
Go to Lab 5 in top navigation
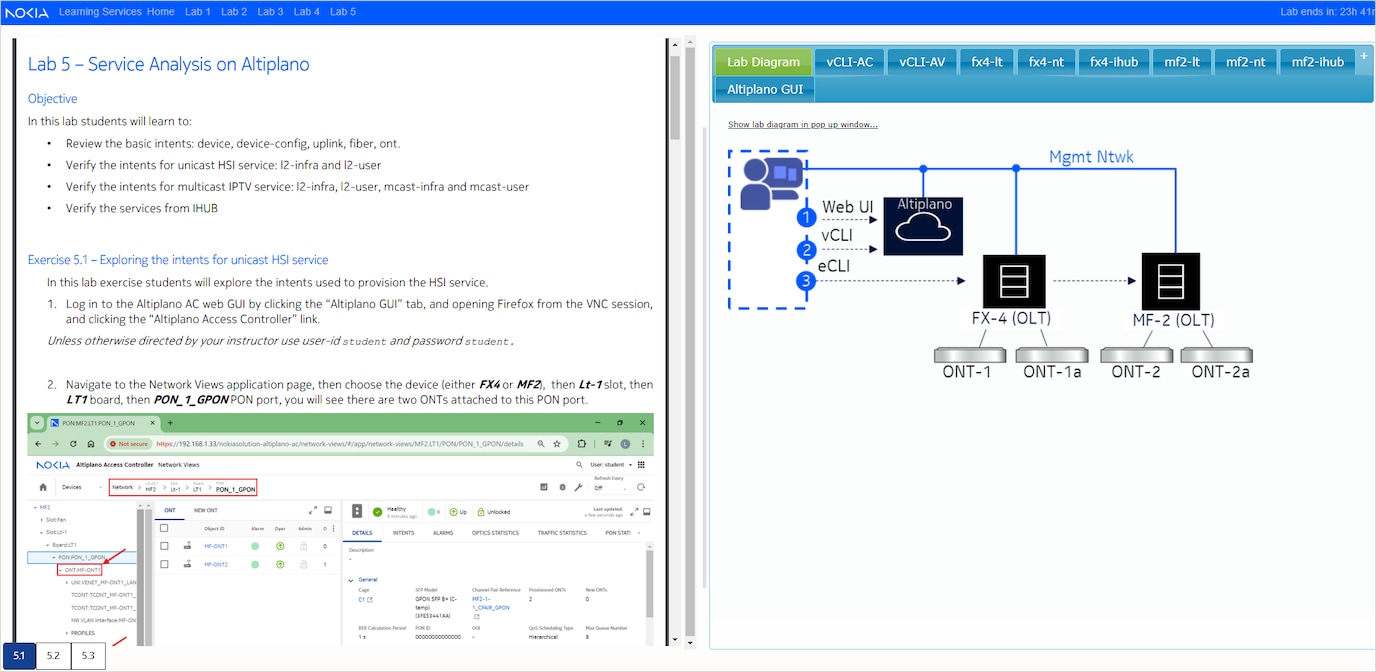coord(343,12)
